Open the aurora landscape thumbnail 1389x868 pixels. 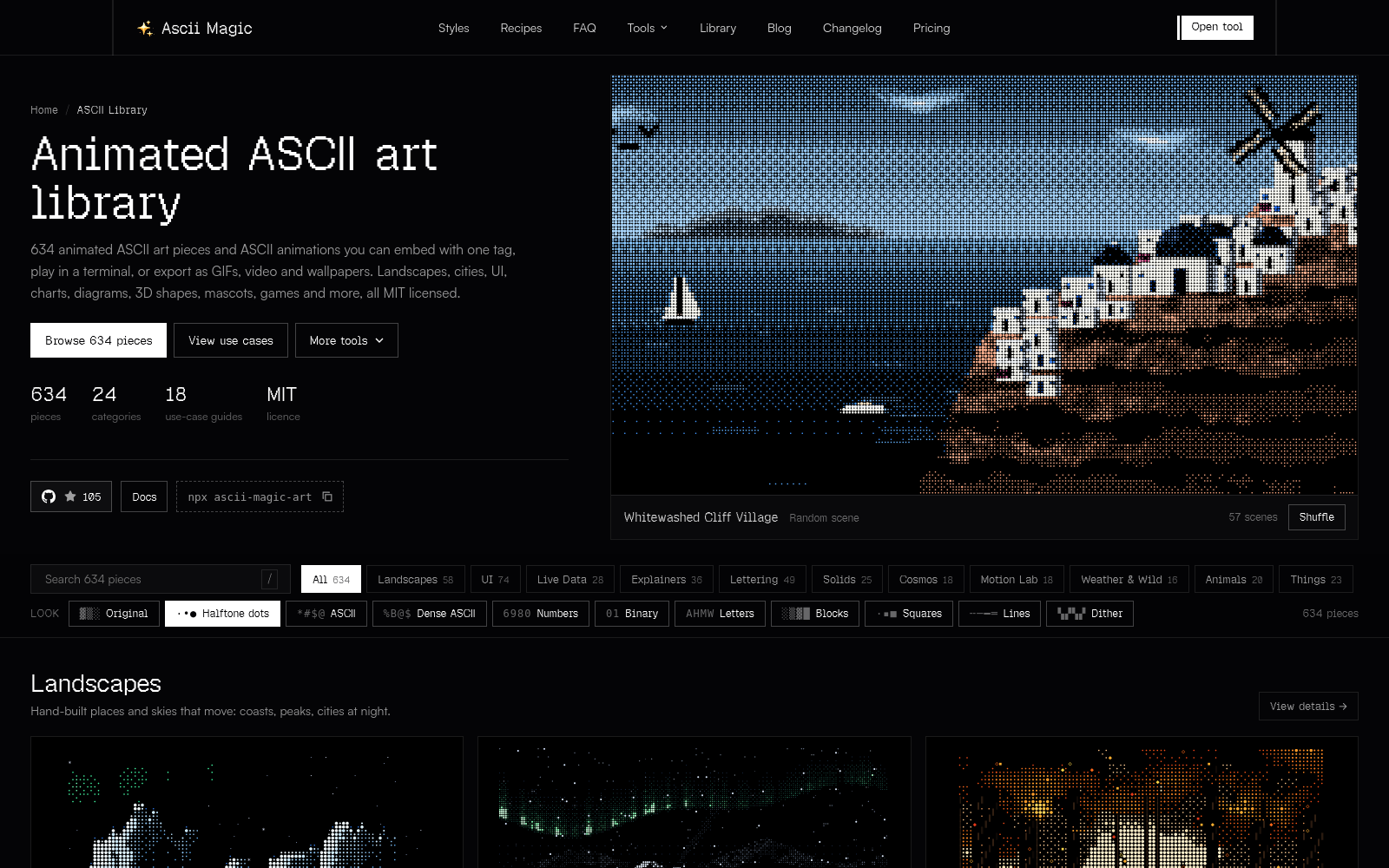click(x=694, y=802)
